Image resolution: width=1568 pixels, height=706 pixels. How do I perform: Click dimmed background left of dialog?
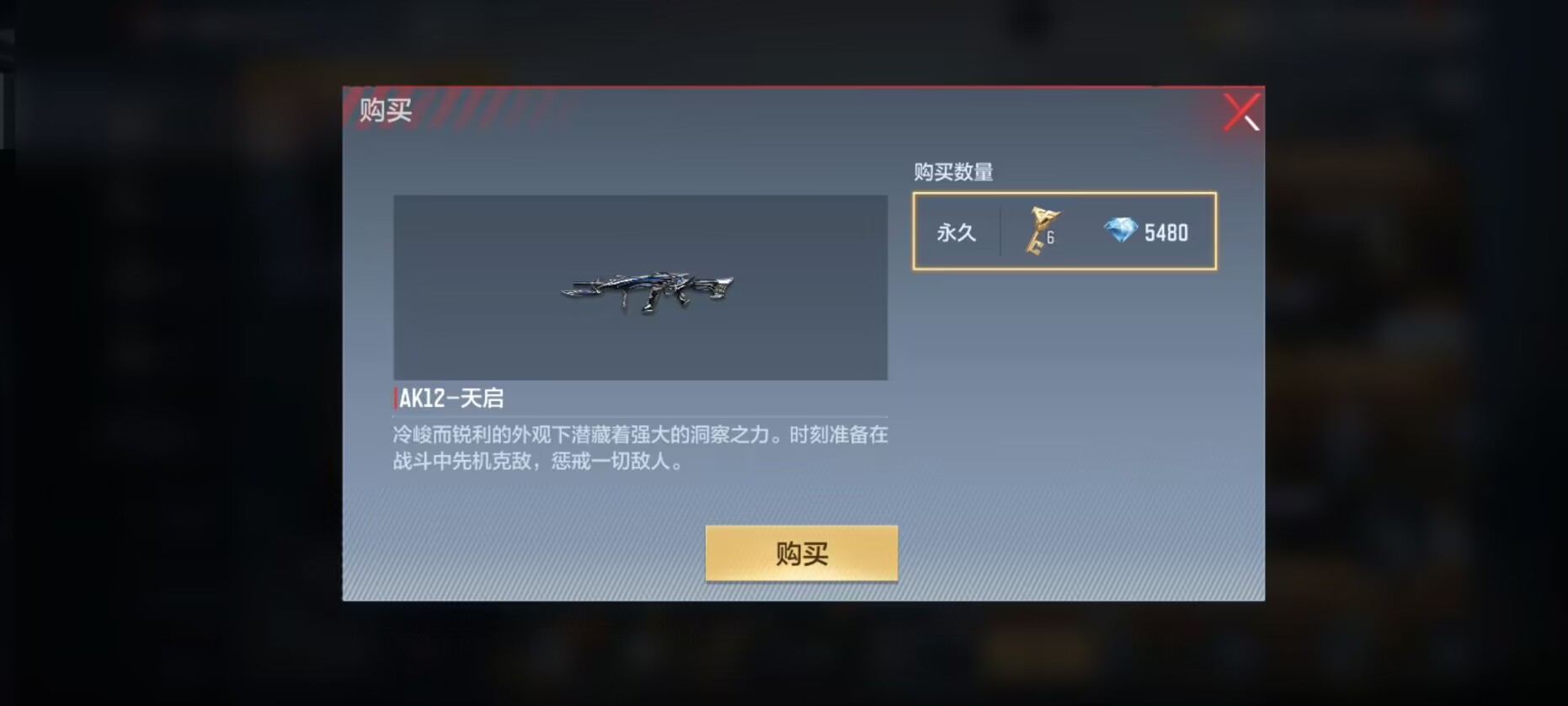click(x=168, y=354)
